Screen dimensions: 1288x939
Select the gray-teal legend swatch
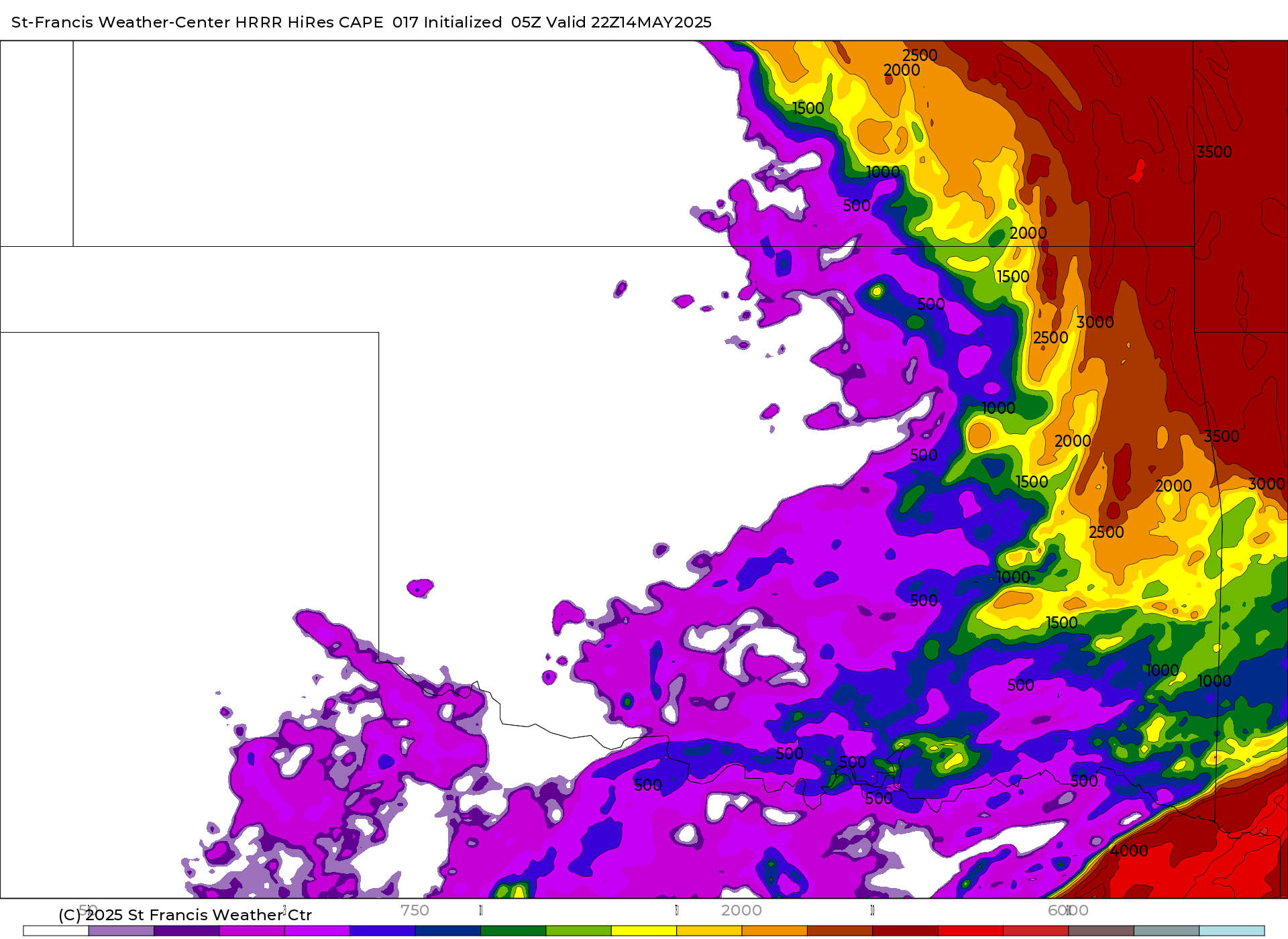(x=1167, y=931)
